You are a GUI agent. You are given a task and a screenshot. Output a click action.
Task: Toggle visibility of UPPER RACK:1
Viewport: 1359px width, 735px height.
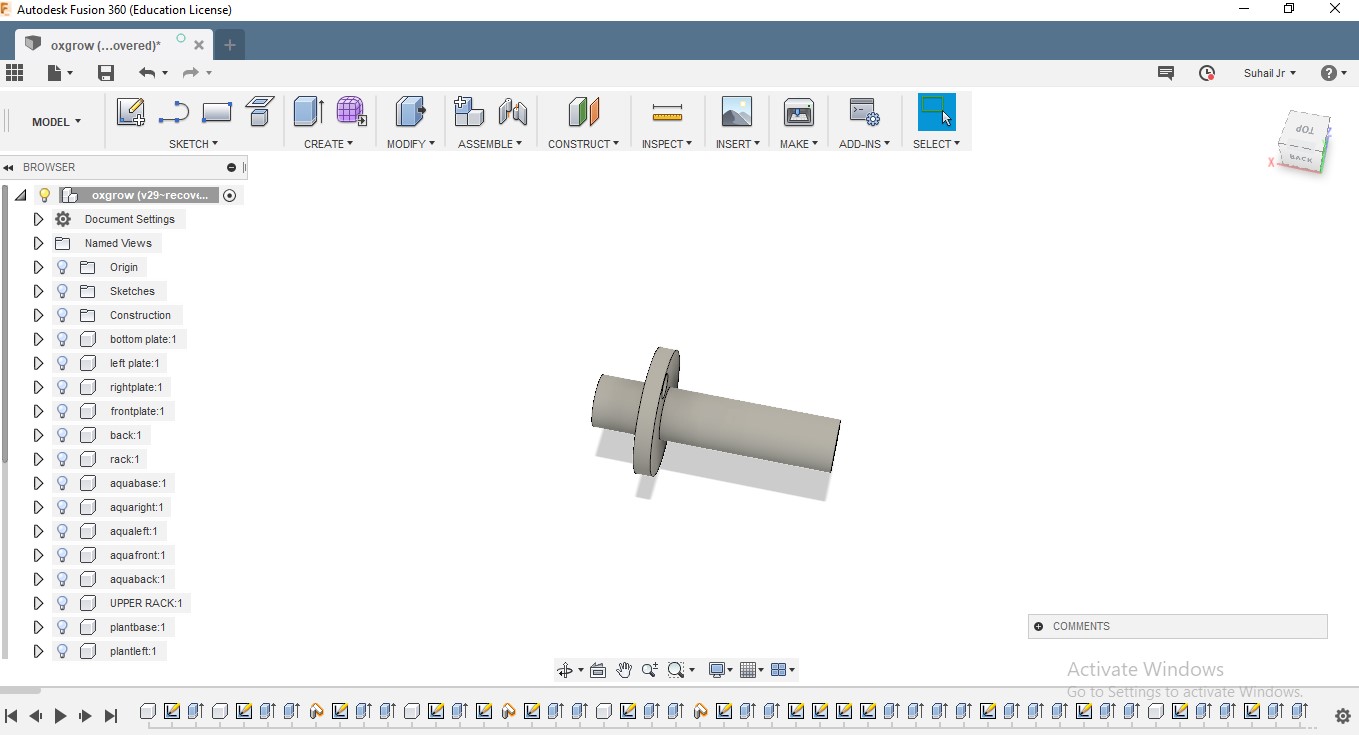tap(62, 603)
